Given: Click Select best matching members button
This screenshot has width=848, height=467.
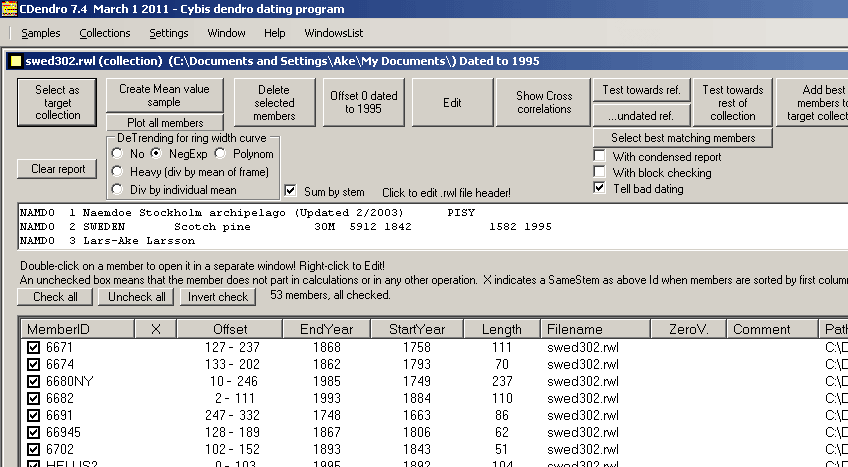Looking at the screenshot, I should tap(683, 138).
